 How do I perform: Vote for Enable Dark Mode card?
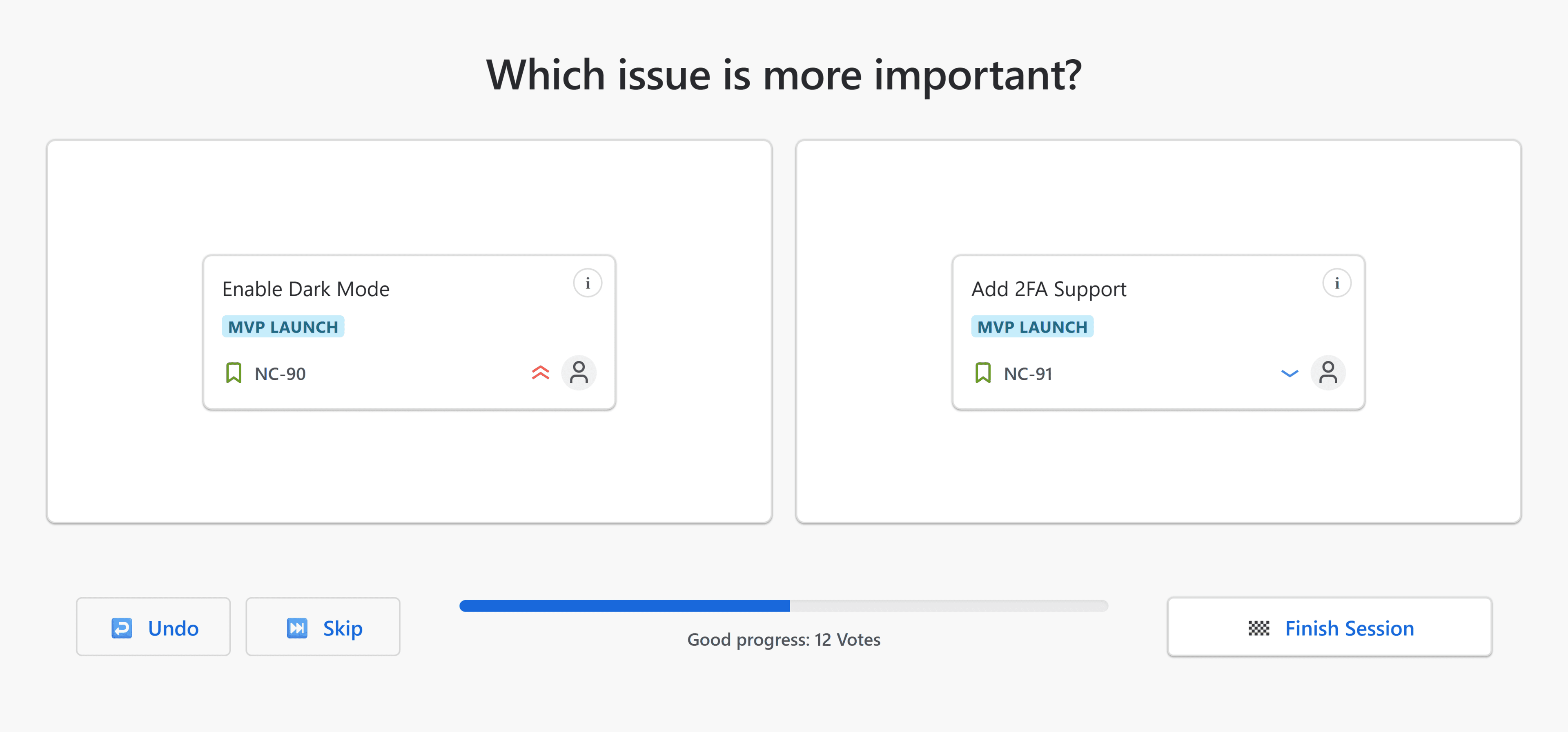pos(409,332)
